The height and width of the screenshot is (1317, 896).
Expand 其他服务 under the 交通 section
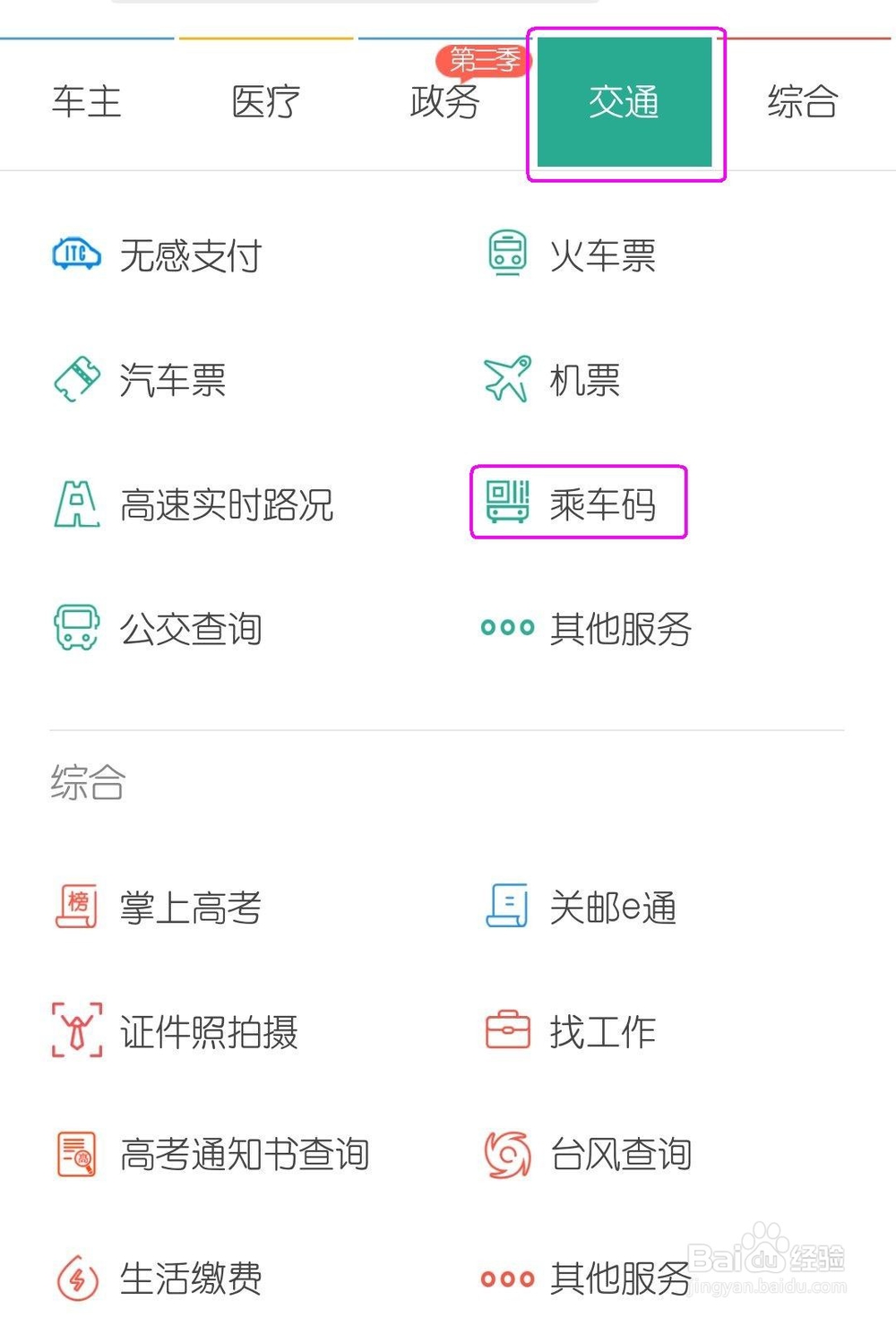click(x=586, y=628)
